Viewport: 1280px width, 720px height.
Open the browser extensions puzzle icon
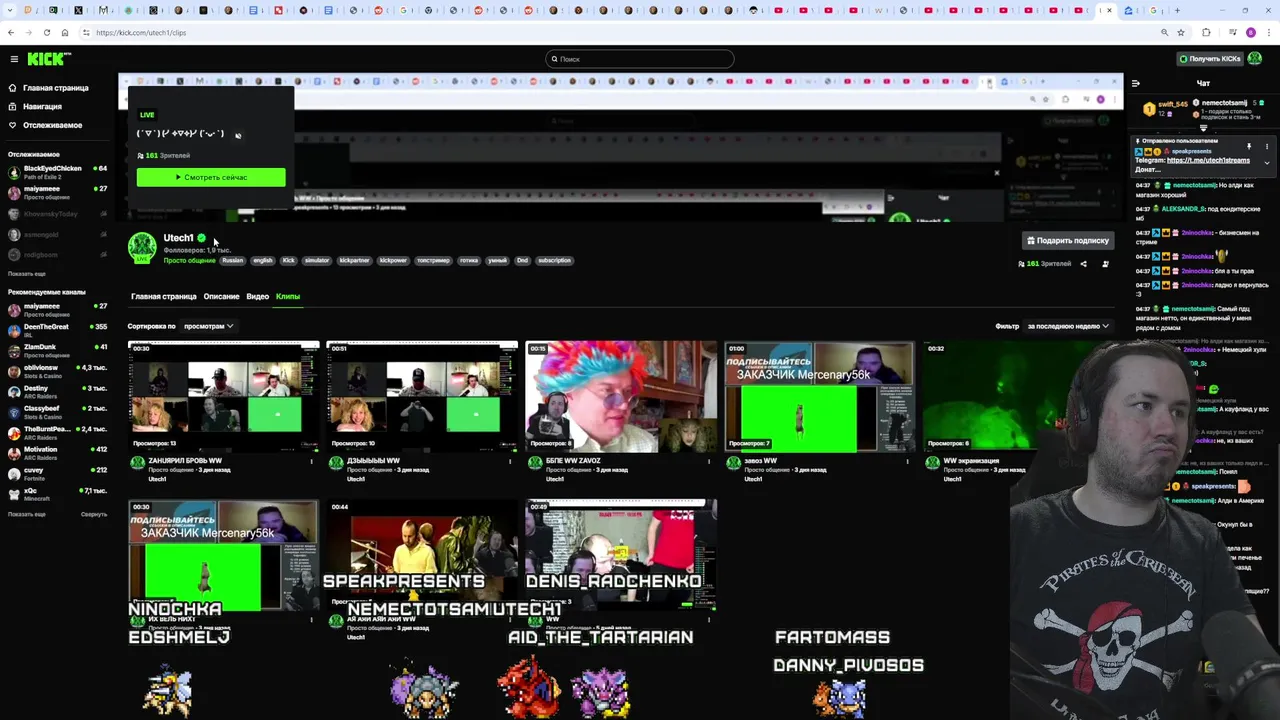(1206, 33)
